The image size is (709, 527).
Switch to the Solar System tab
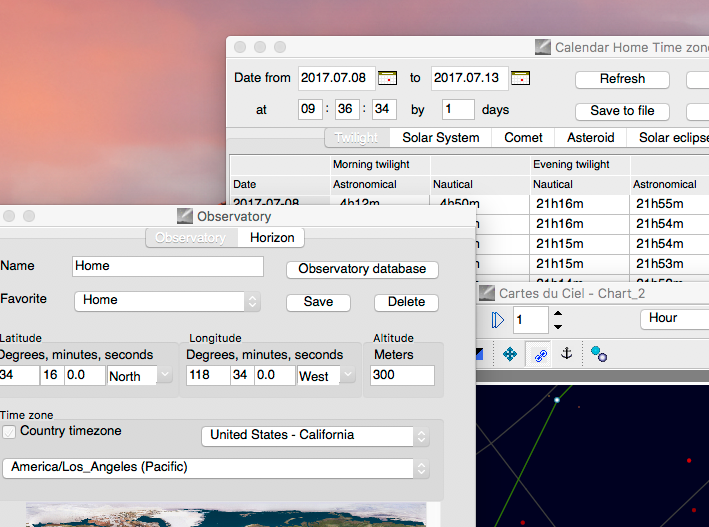[x=440, y=138]
